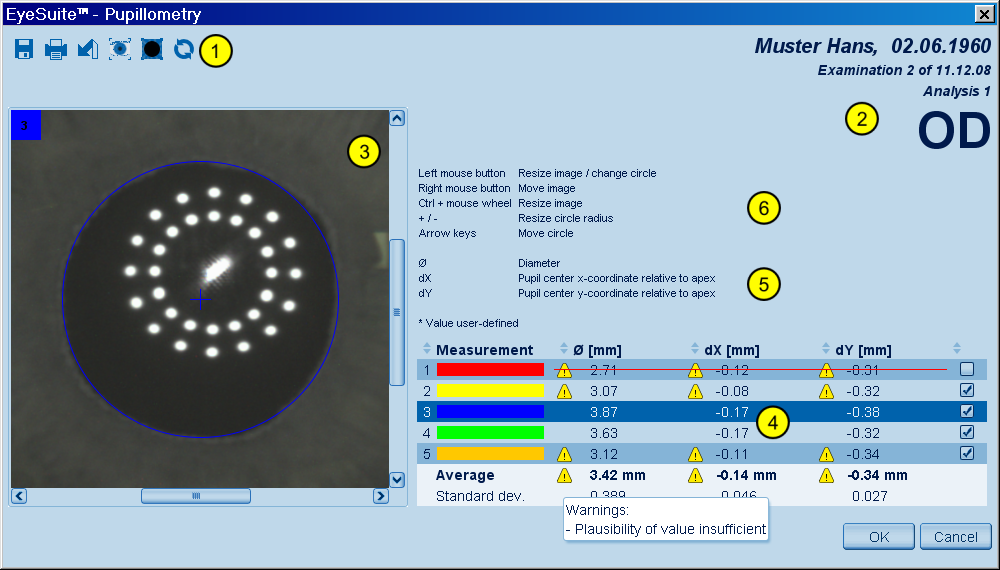Click the export icon next to printer
1000x570 pixels.
88,49
